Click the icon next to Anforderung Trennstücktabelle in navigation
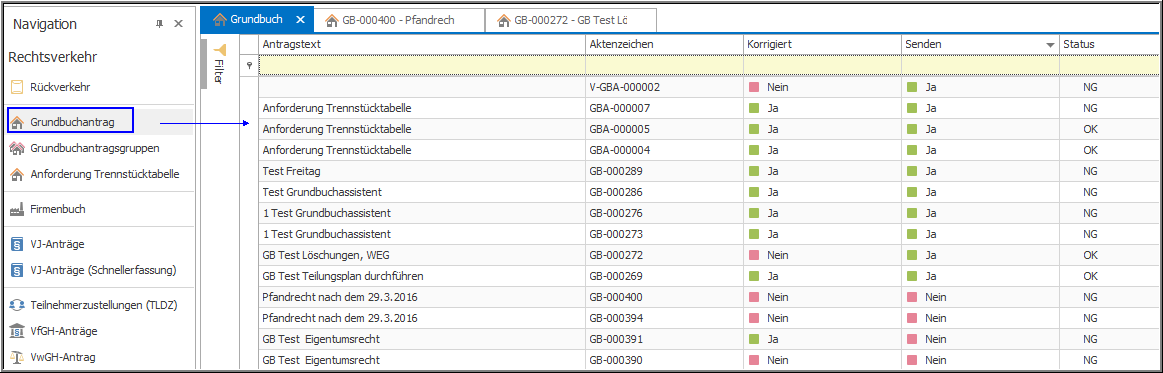Image resolution: width=1163 pixels, height=373 pixels. point(16,174)
